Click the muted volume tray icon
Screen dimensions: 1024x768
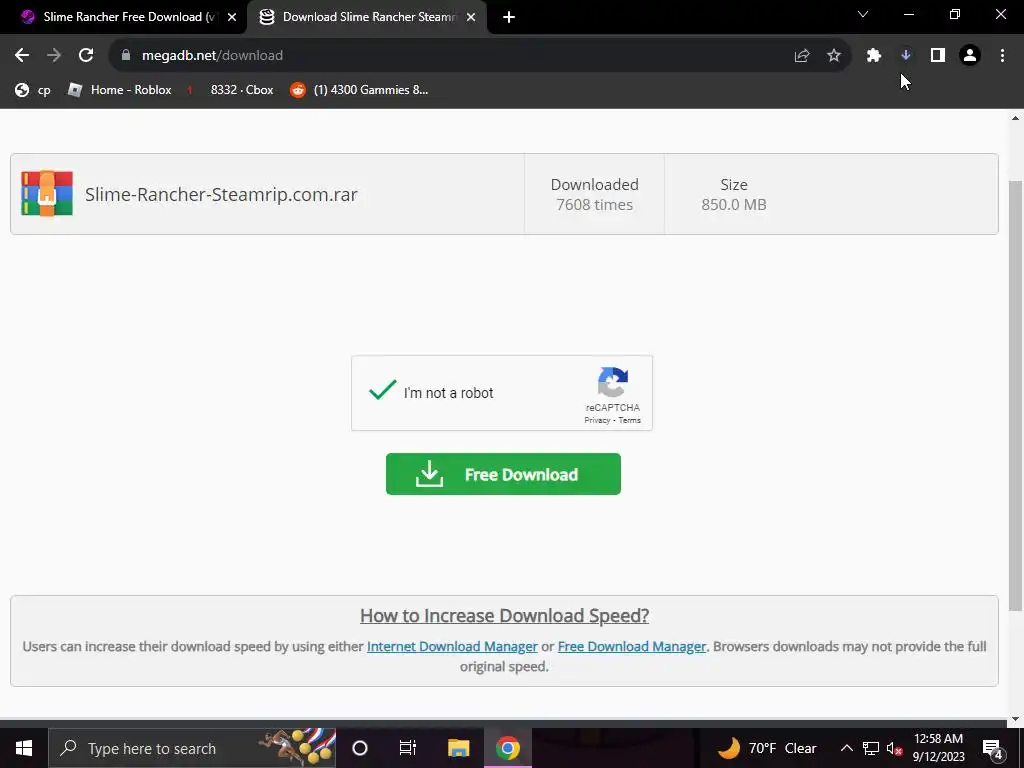coord(894,748)
